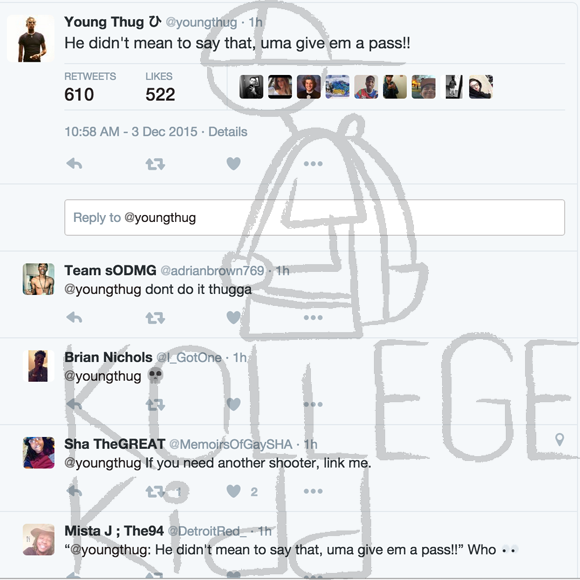The height and width of the screenshot is (580, 580).
Task: Like Young Thug's main tweet
Action: [x=233, y=163]
